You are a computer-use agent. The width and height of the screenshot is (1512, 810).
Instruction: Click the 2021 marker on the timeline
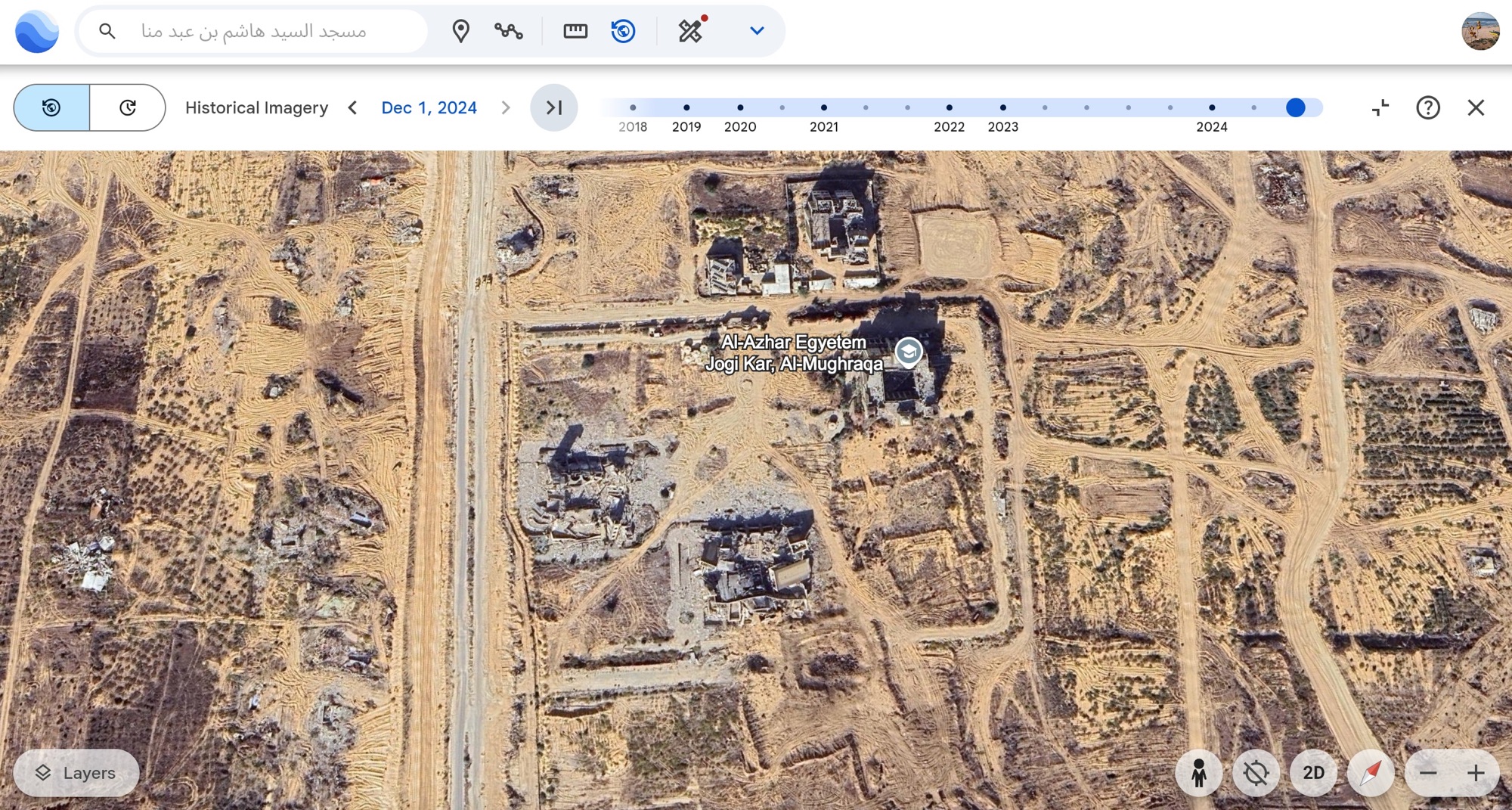click(x=823, y=107)
